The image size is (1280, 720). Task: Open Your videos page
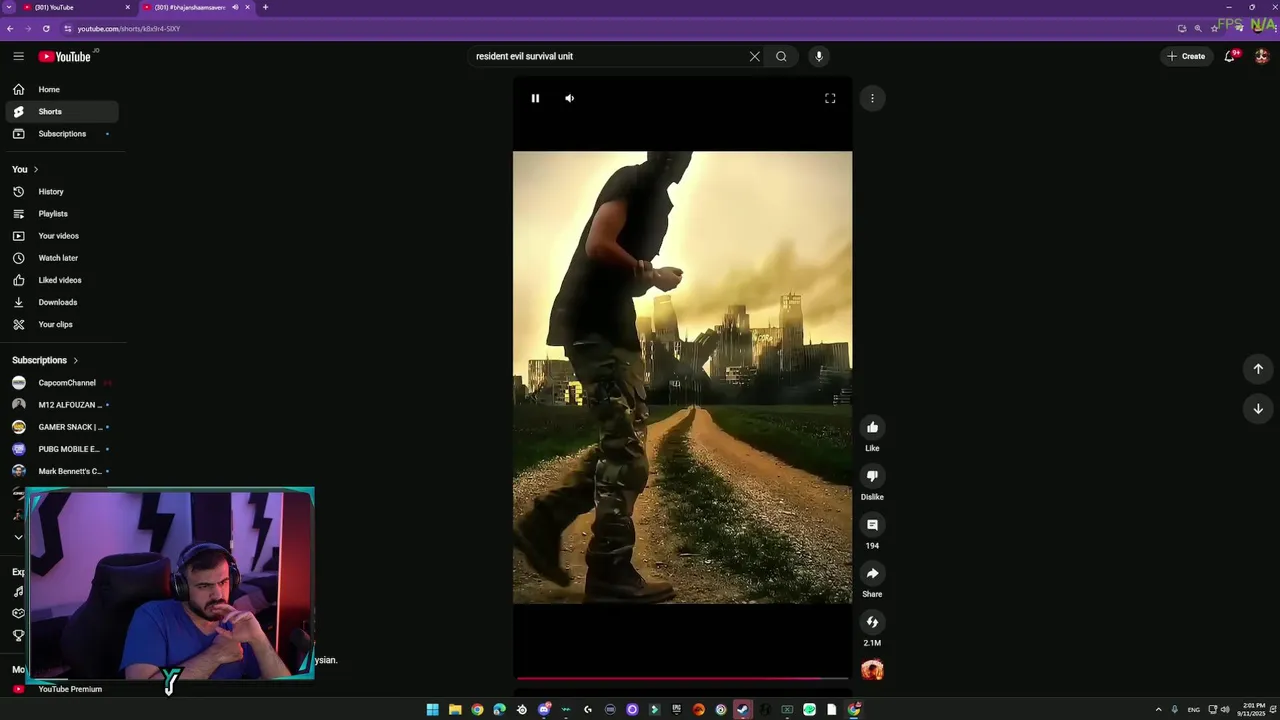[62, 235]
